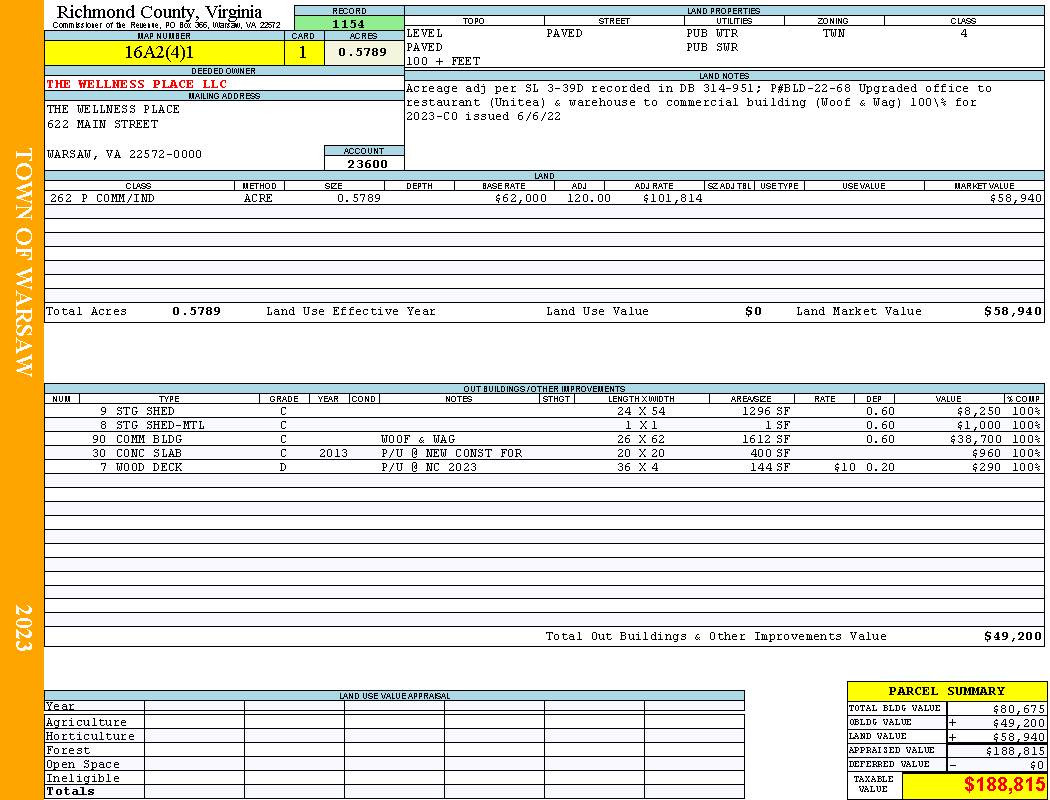Click value $38,700 for COMM BLDG

click(976, 440)
